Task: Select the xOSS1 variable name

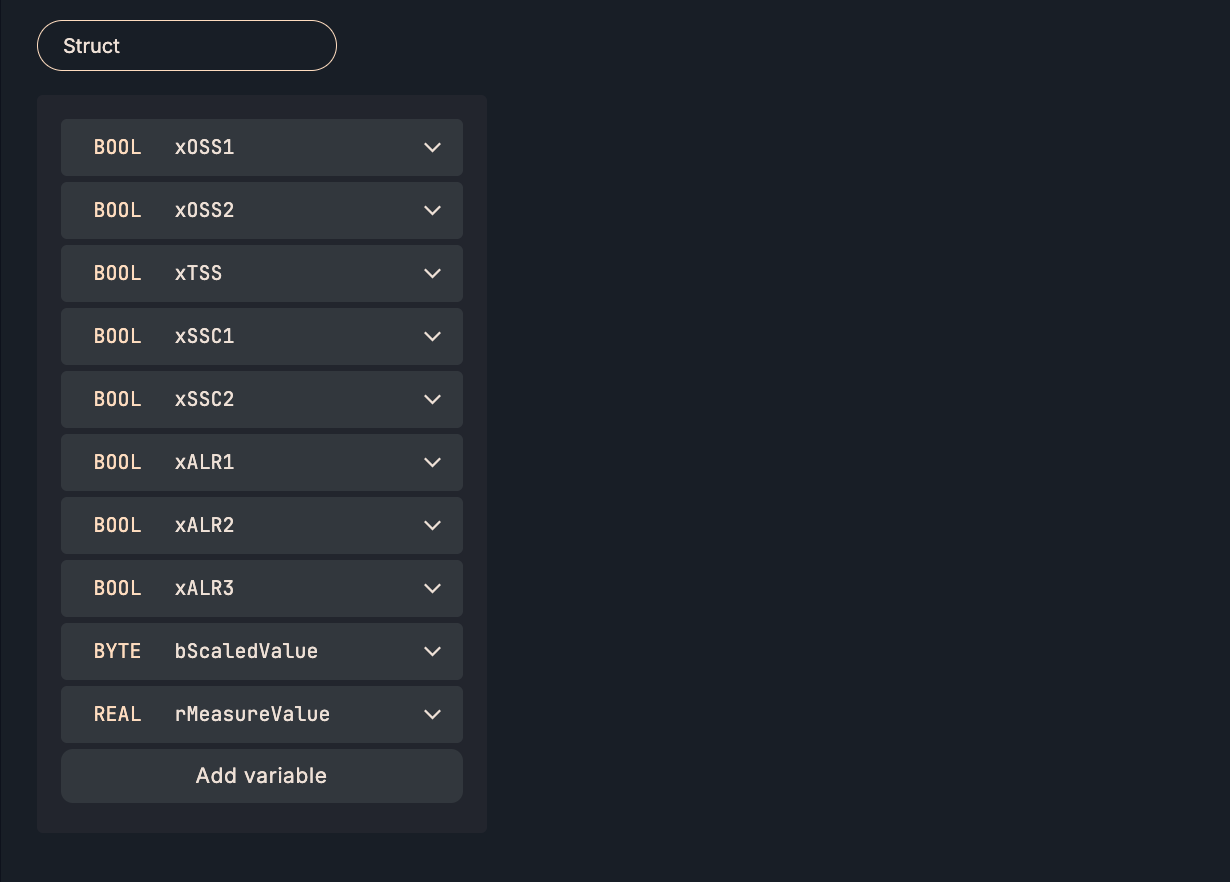Action: point(204,148)
